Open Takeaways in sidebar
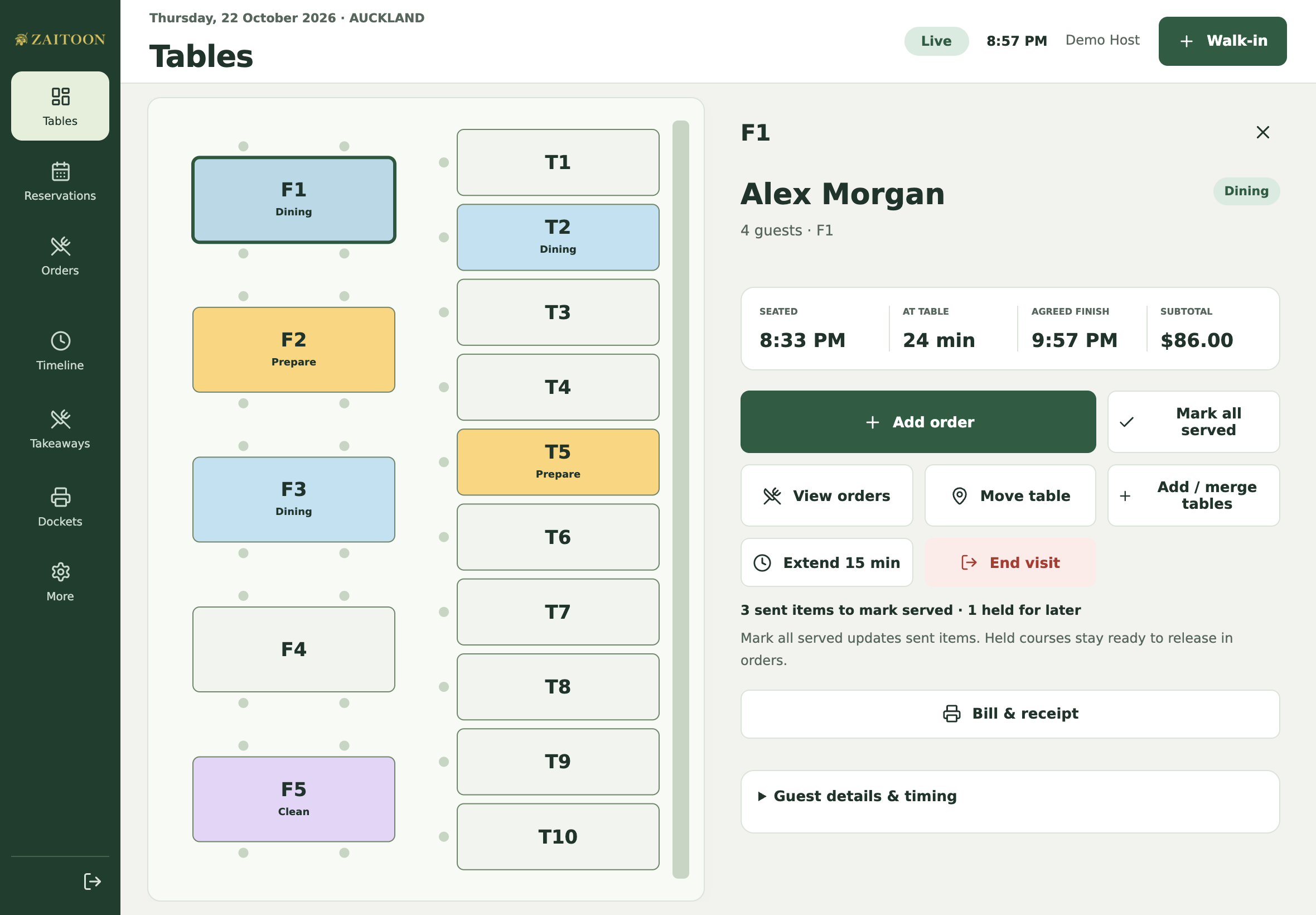This screenshot has height=915, width=1316. (x=60, y=429)
